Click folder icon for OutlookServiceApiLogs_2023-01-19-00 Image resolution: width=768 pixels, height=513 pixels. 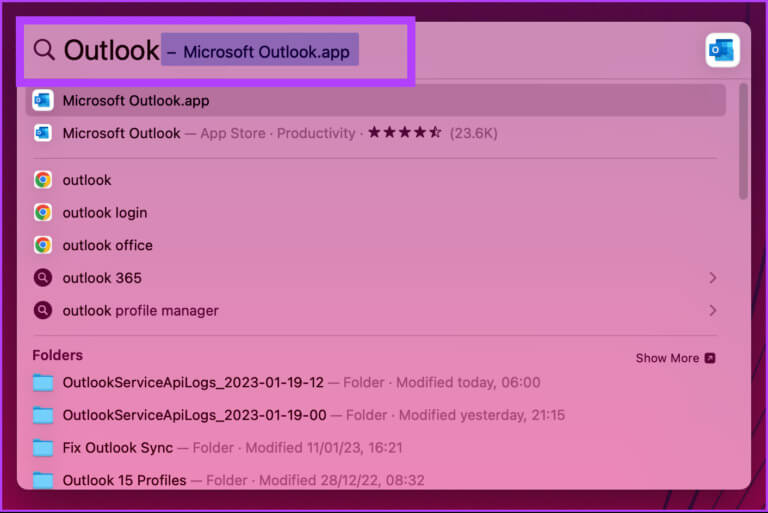pyautogui.click(x=43, y=415)
